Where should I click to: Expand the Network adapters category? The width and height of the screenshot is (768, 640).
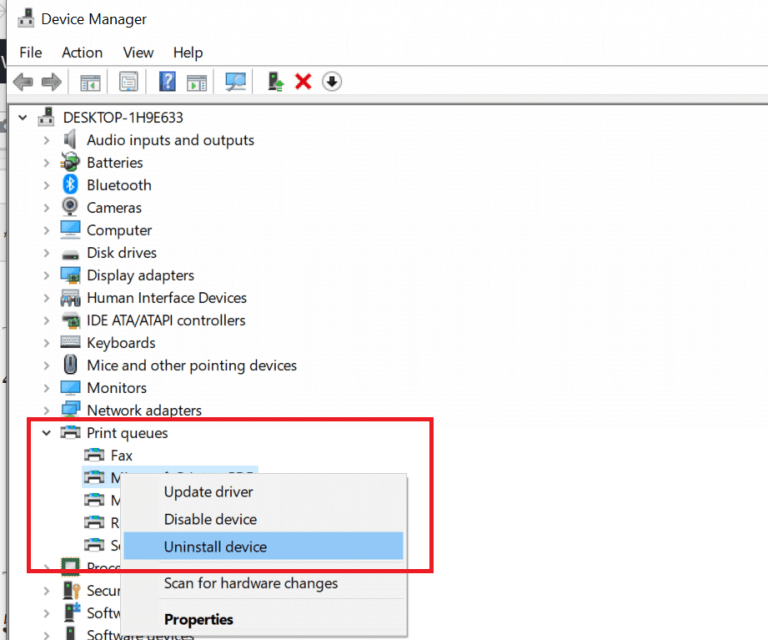point(46,411)
